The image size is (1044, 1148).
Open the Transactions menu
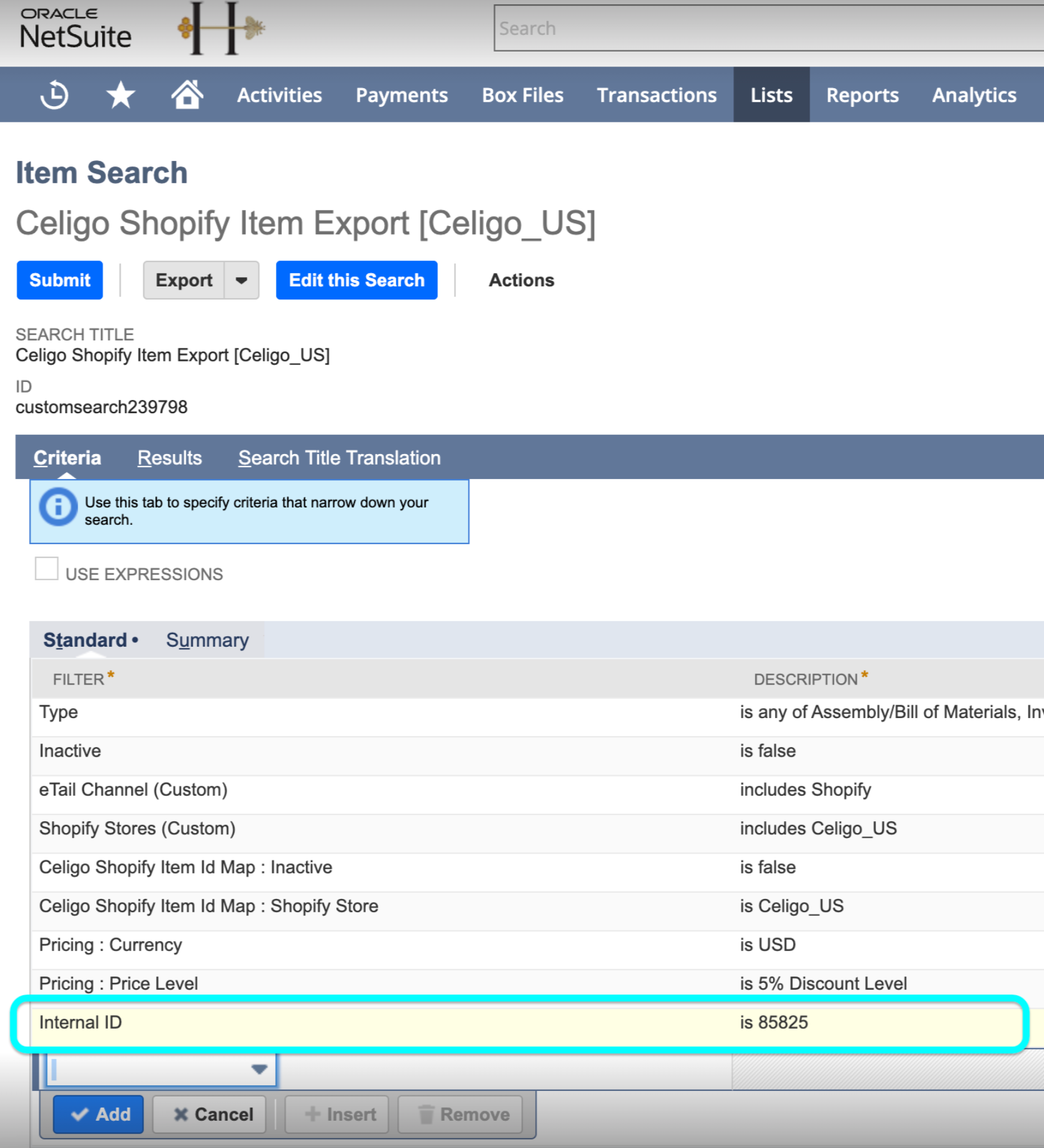click(x=657, y=95)
